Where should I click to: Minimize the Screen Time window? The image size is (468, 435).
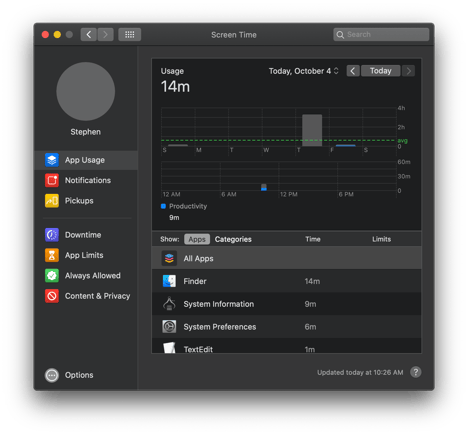(x=57, y=35)
